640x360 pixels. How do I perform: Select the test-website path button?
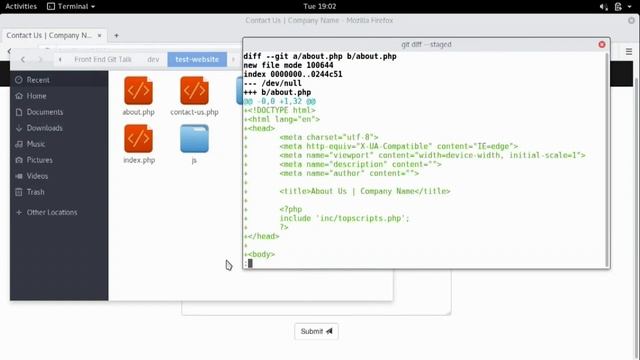197,60
